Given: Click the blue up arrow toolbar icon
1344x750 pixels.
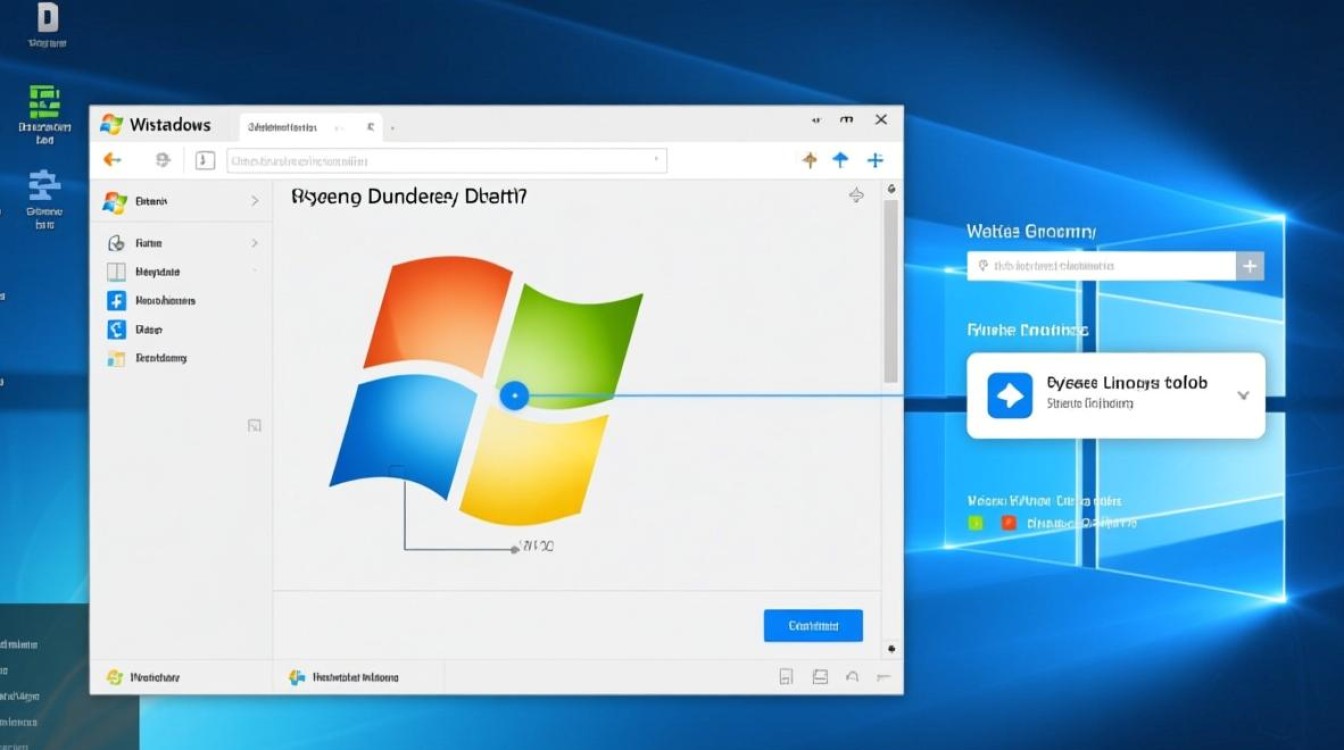Looking at the screenshot, I should click(840, 160).
